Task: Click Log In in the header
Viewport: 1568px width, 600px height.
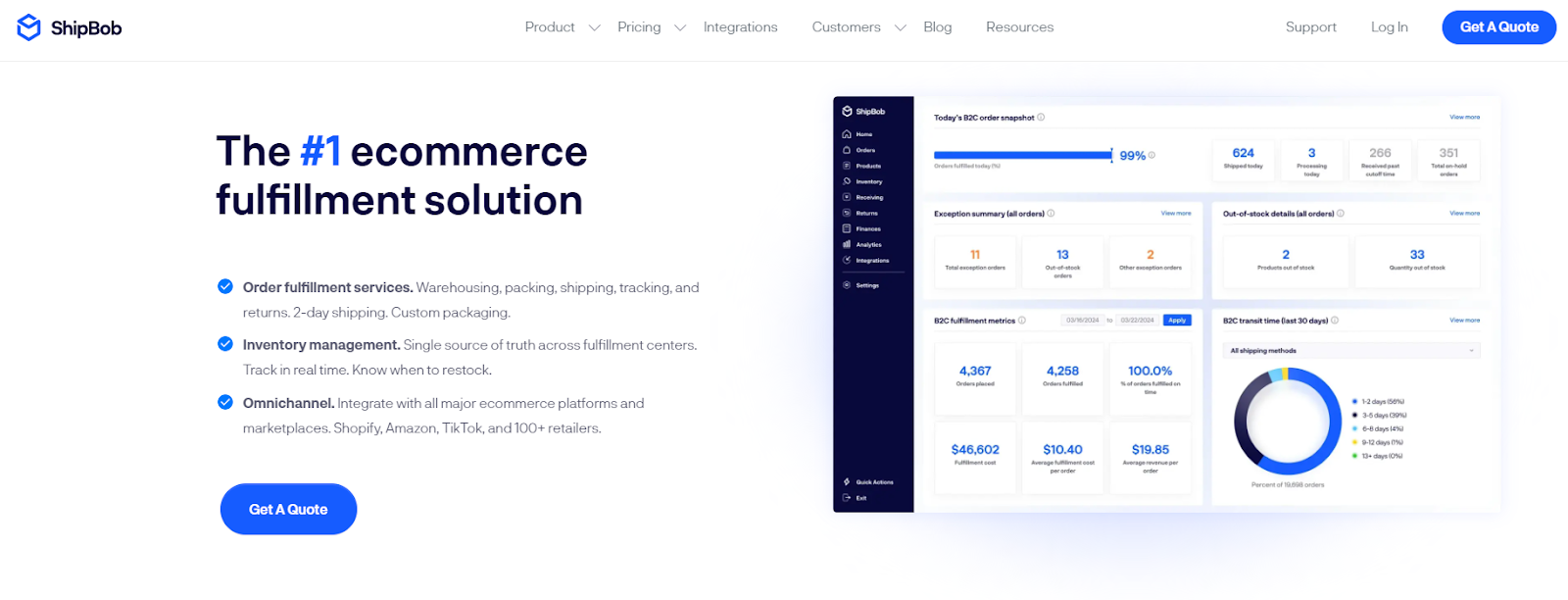Action: [1390, 27]
